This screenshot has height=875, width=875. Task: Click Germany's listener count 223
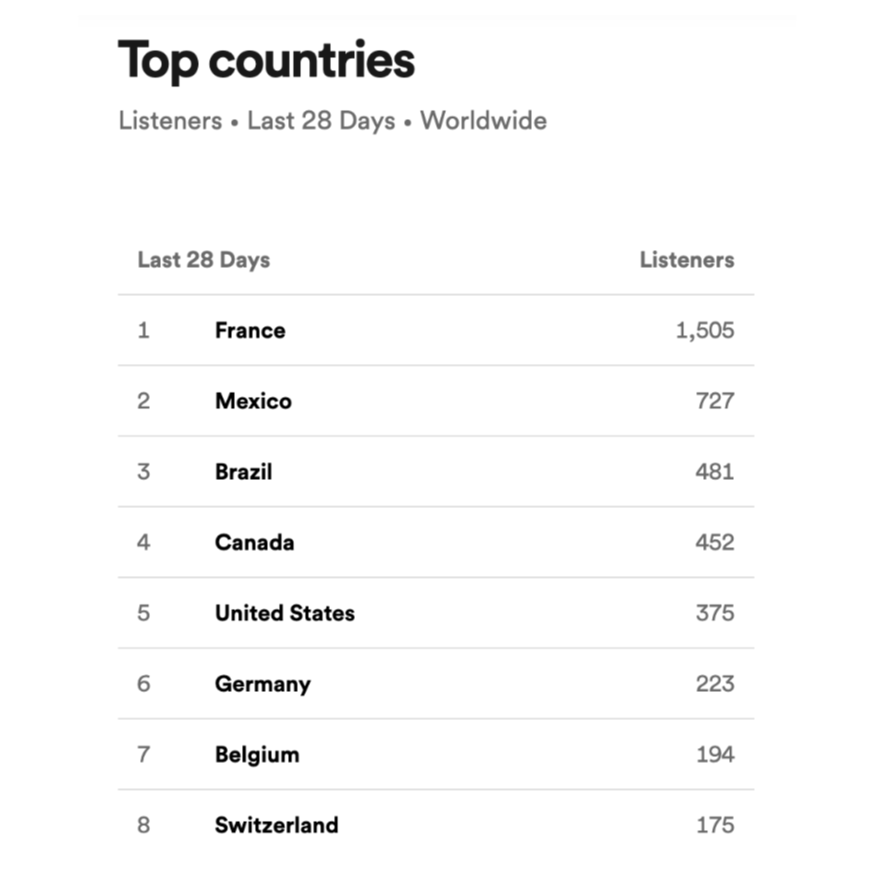[715, 684]
